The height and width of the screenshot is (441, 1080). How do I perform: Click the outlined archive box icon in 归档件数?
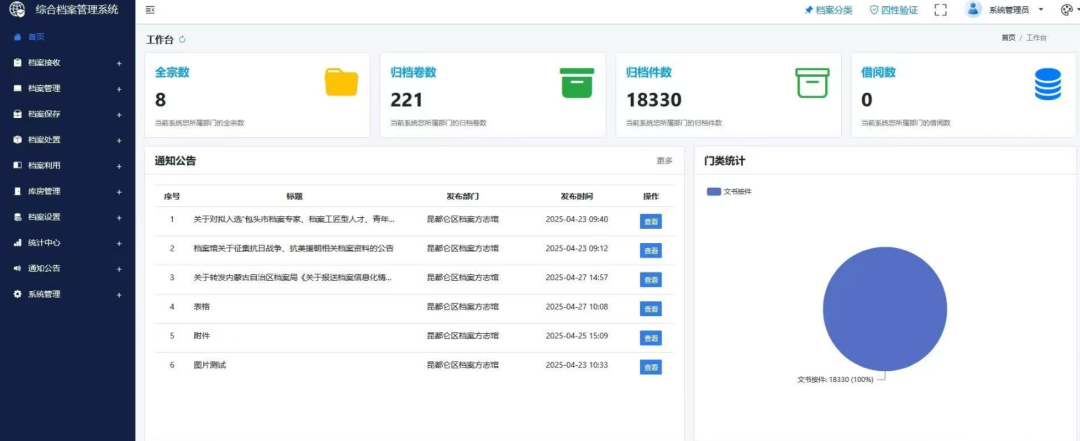pyautogui.click(x=813, y=83)
